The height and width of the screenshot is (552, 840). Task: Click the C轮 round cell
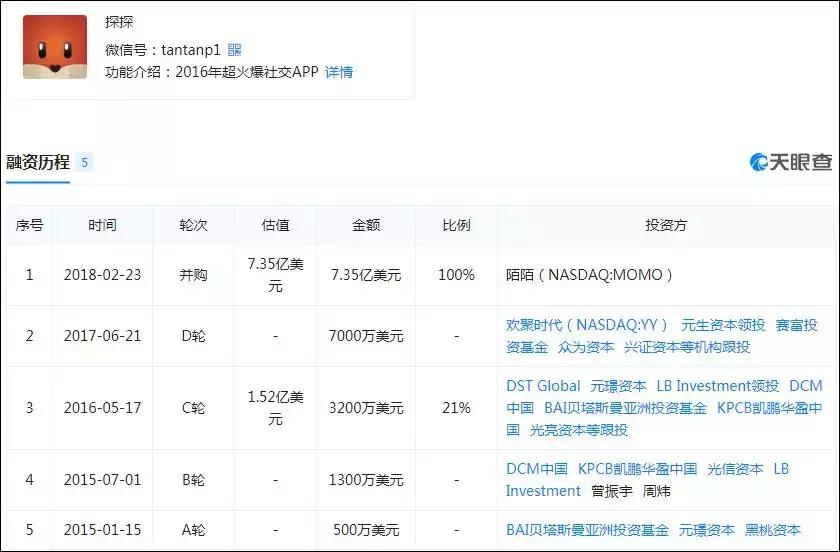tap(193, 408)
